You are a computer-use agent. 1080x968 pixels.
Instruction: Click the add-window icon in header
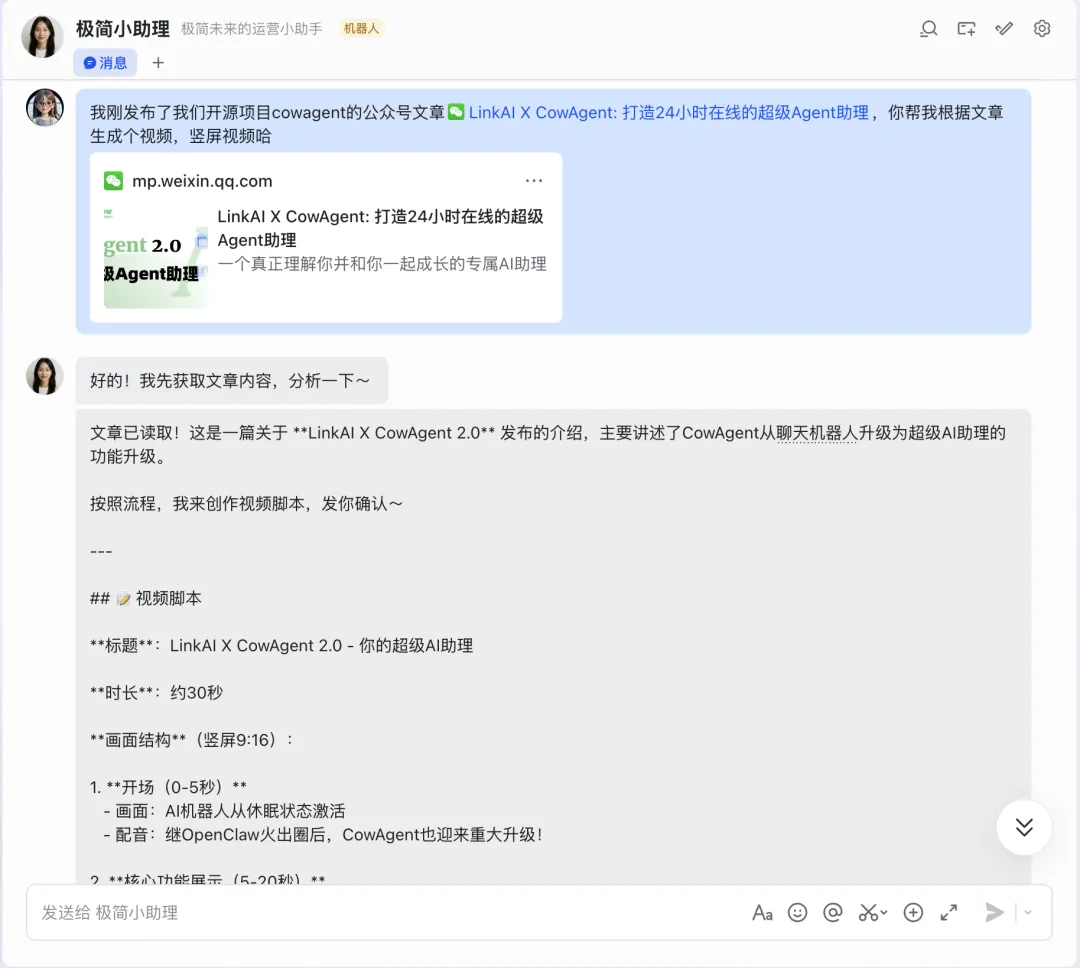(966, 29)
